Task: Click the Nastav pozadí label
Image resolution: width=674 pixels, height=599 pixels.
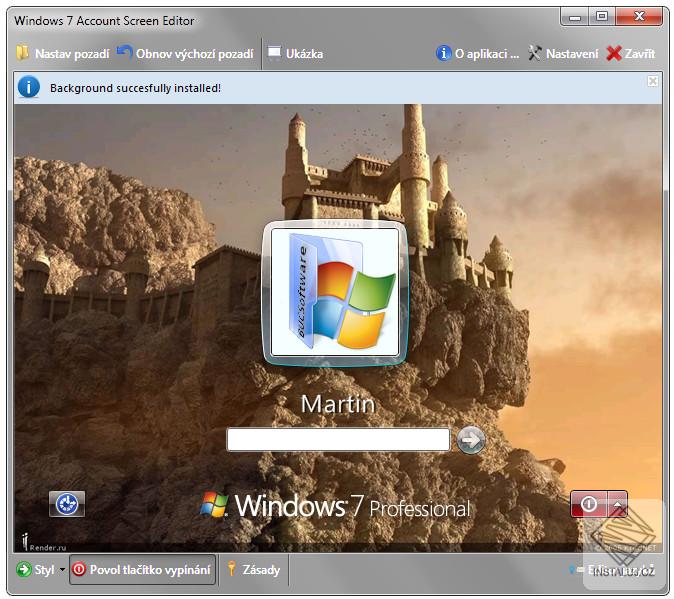Action: tap(72, 54)
